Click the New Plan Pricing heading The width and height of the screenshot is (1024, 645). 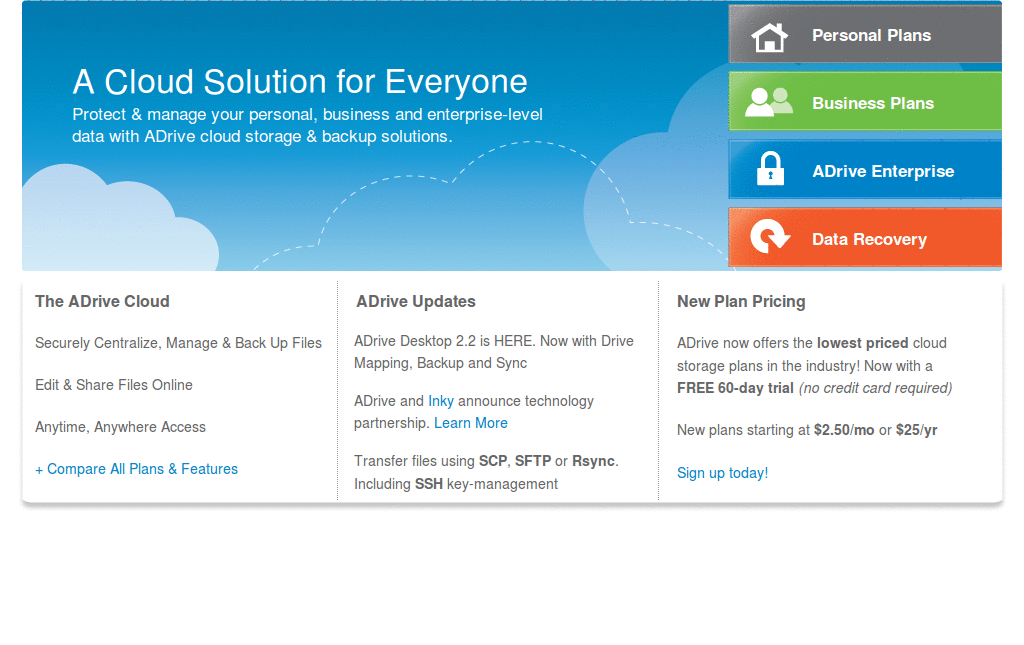coord(741,302)
